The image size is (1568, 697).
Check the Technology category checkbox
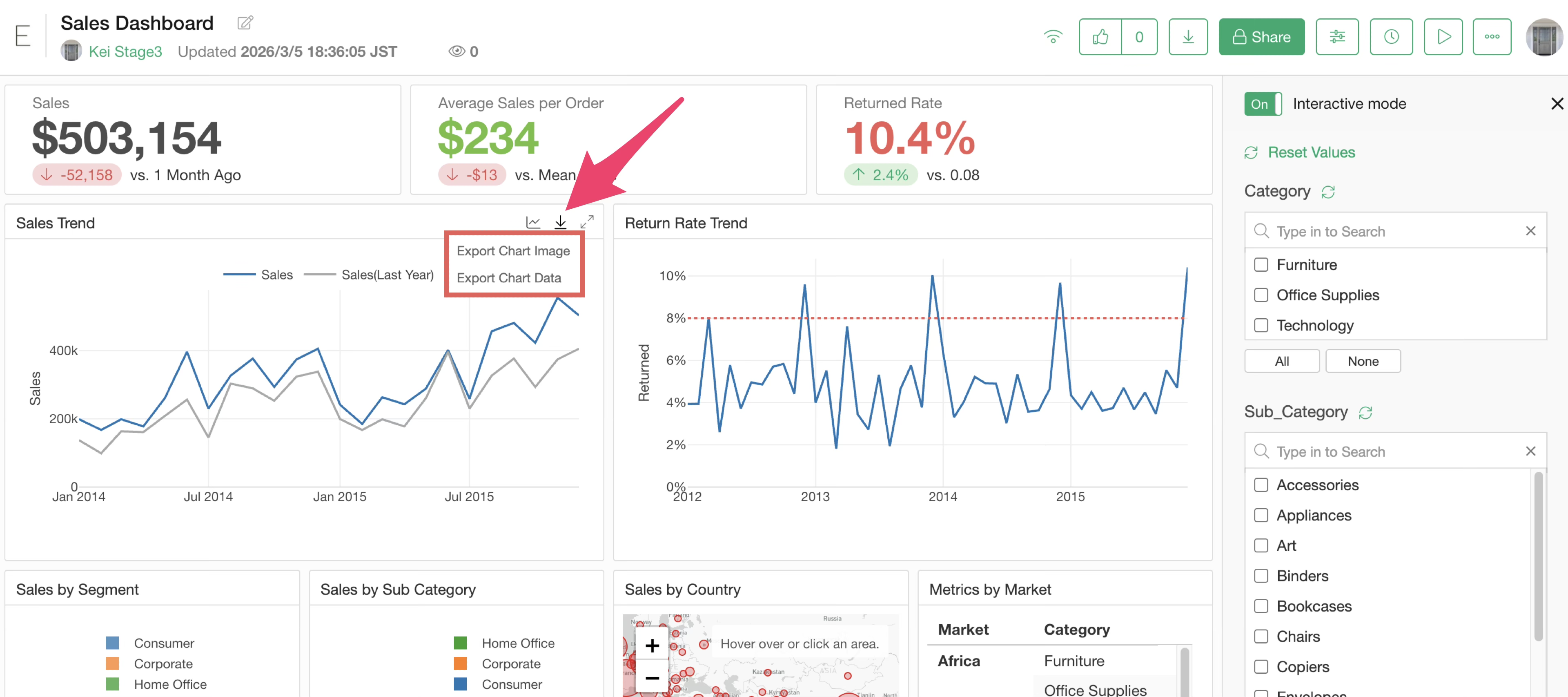(x=1261, y=325)
